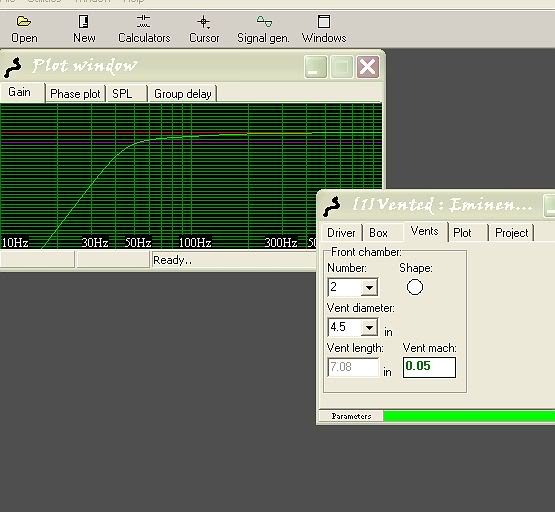Screen dimensions: 555x512
Task: Show the Group delay tab
Action: tap(183, 94)
